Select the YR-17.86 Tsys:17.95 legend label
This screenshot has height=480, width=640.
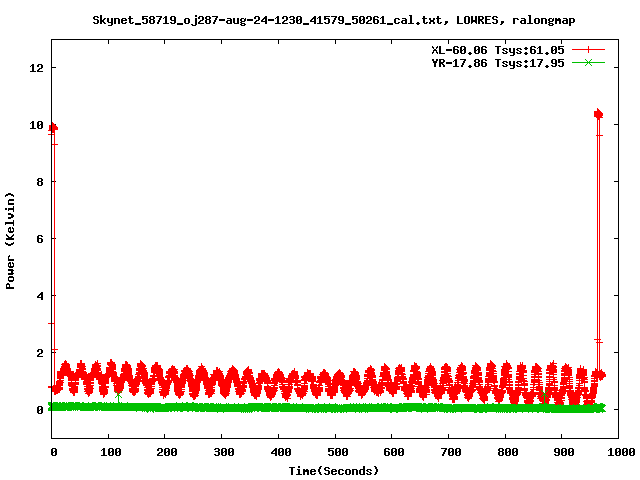point(498,63)
